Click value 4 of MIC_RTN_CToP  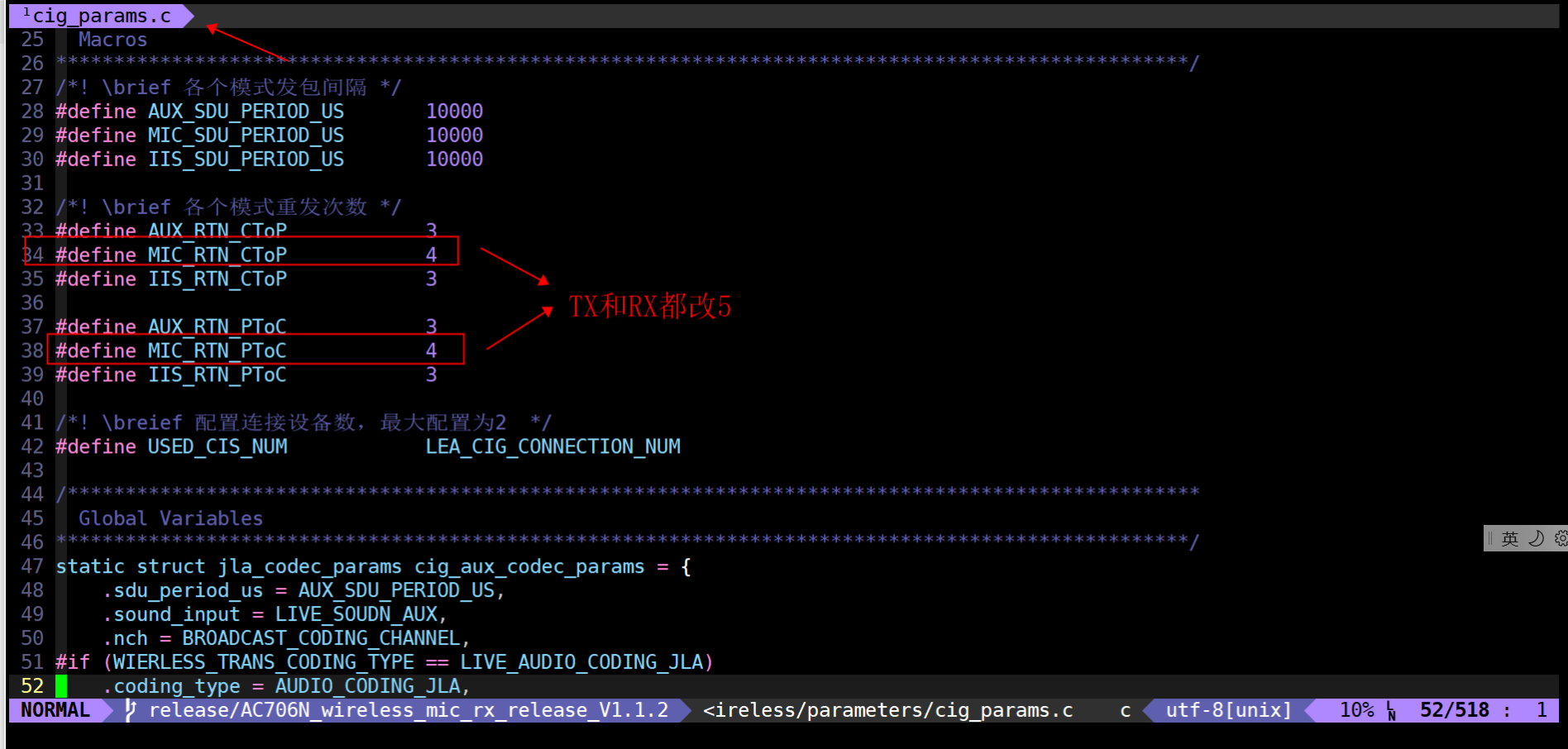[431, 255]
